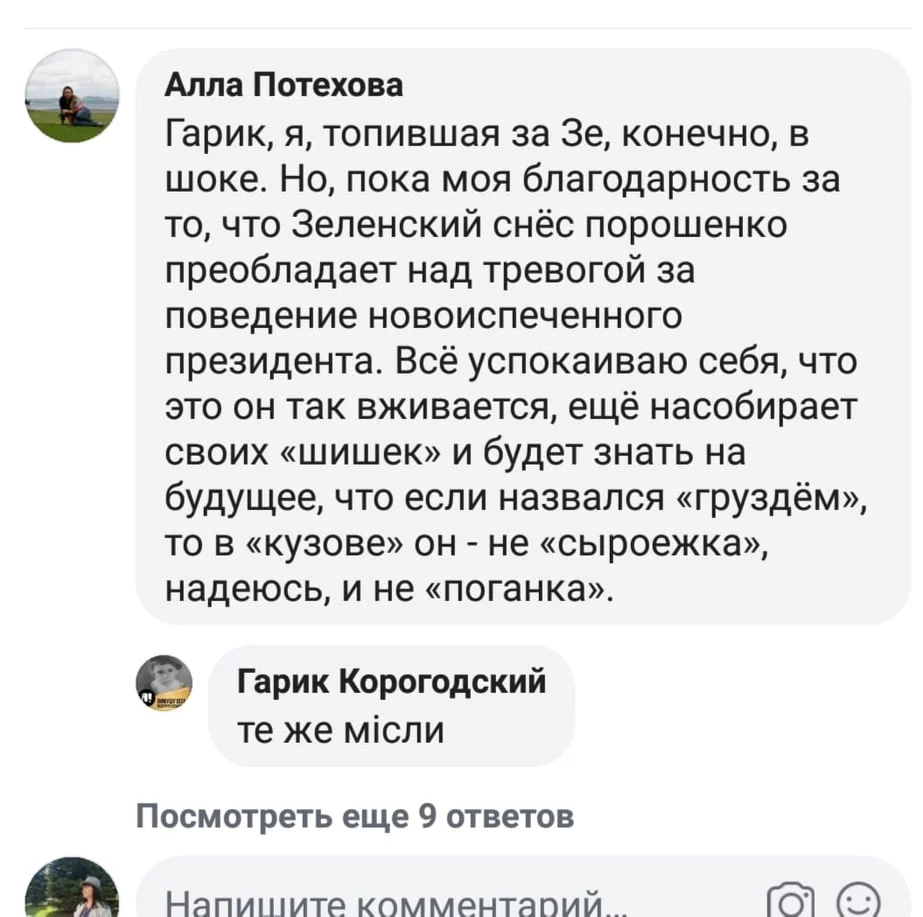Expand «Посмотреть еще 9 ответов» replies
This screenshot has height=917, width=923.
point(355,816)
